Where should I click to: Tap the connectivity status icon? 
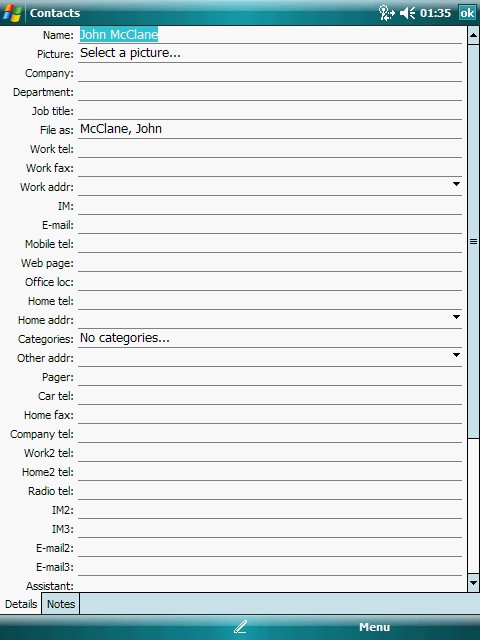point(386,13)
